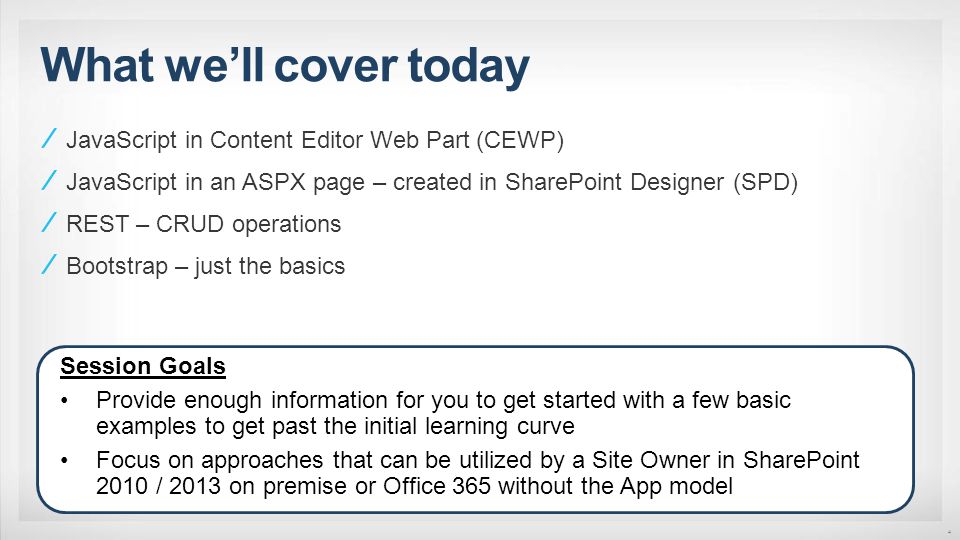Click "Office 365" in the session goals

[437, 486]
